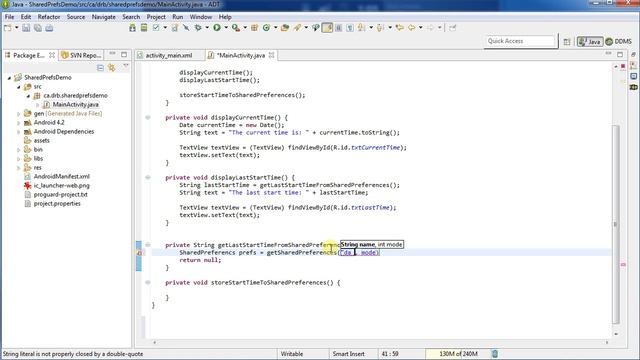
Task: Select ic_launcher-web.png in the tree
Action: tap(61, 186)
